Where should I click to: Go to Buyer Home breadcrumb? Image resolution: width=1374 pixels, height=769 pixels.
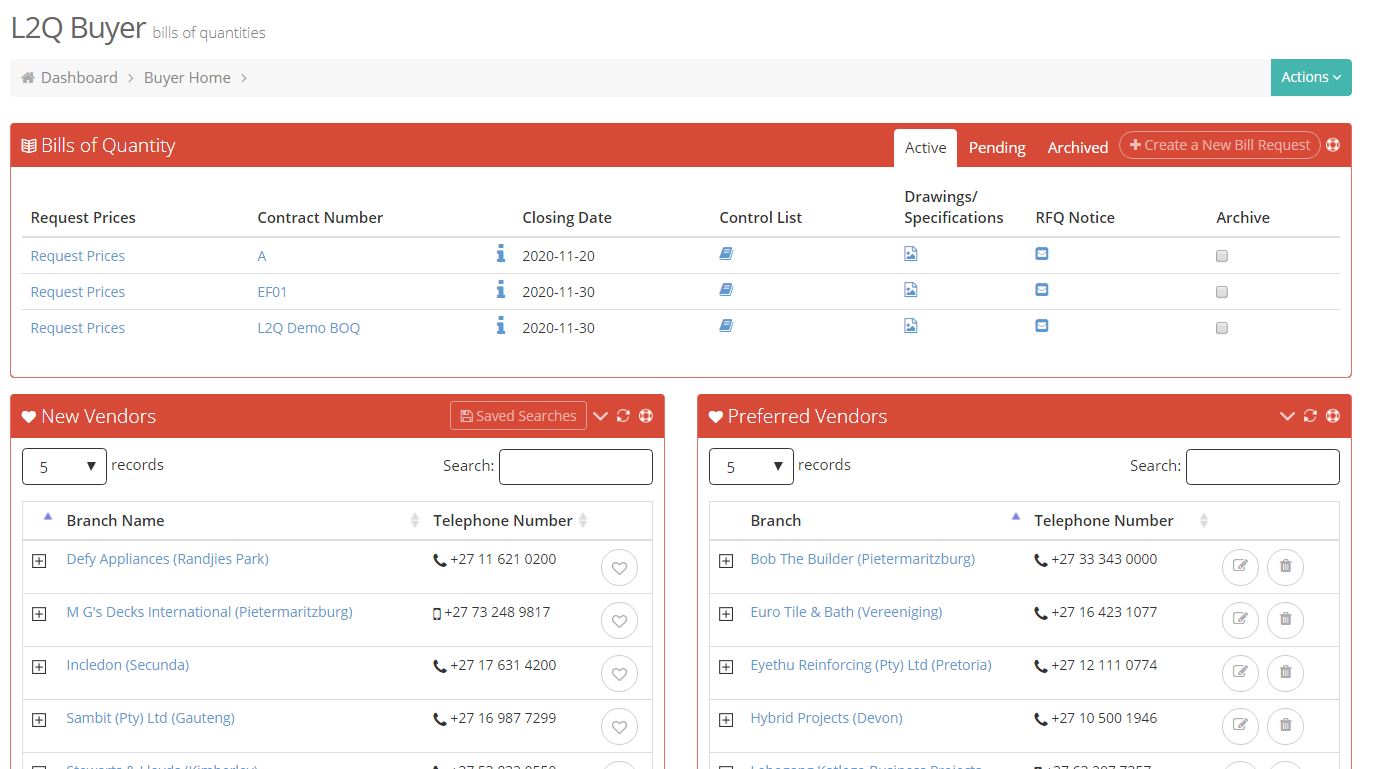[x=187, y=77]
